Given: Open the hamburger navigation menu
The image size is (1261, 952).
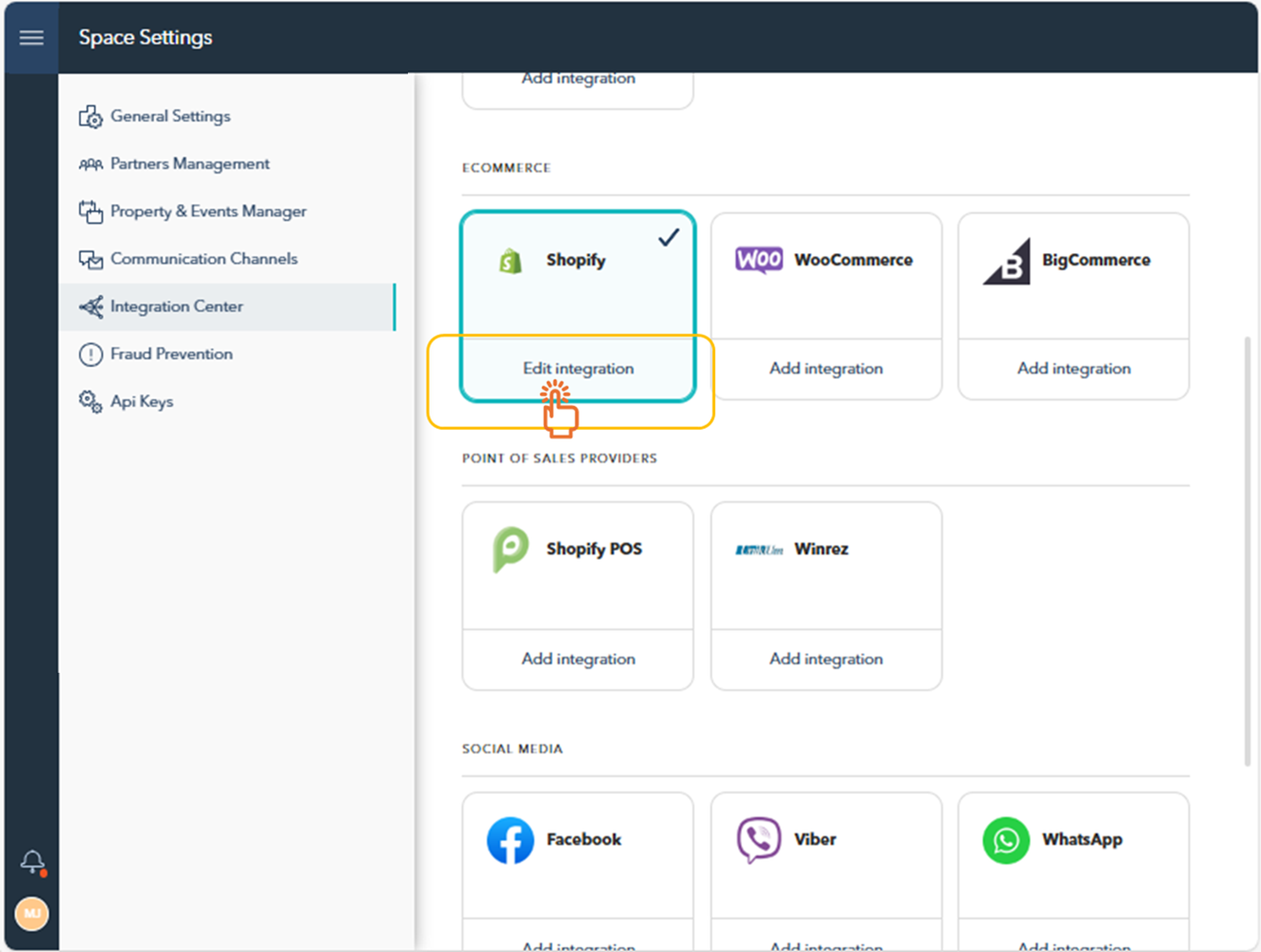Looking at the screenshot, I should [31, 37].
